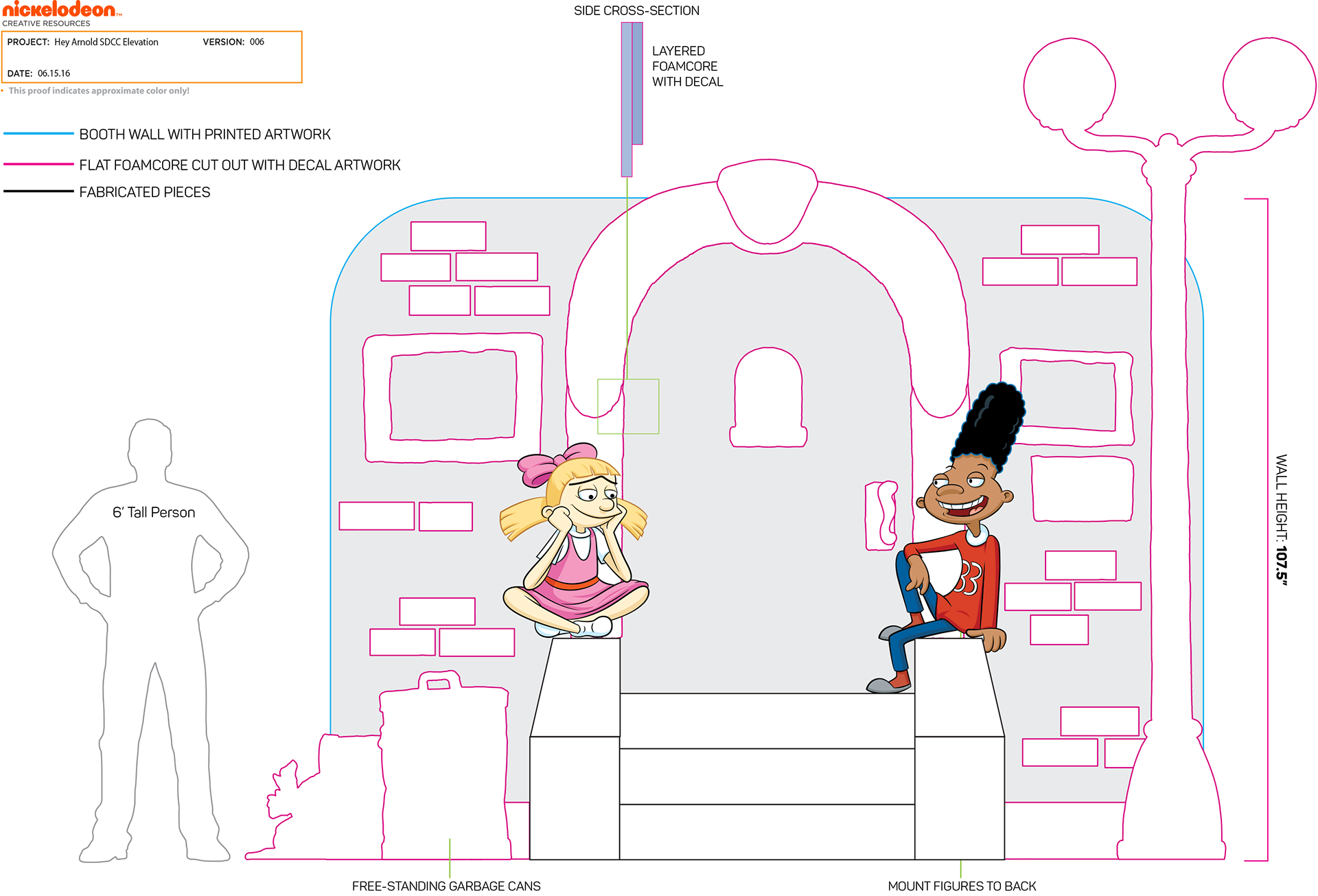Click the purple cross-section foamcore bar
The height and width of the screenshot is (896, 1318).
tap(632, 99)
